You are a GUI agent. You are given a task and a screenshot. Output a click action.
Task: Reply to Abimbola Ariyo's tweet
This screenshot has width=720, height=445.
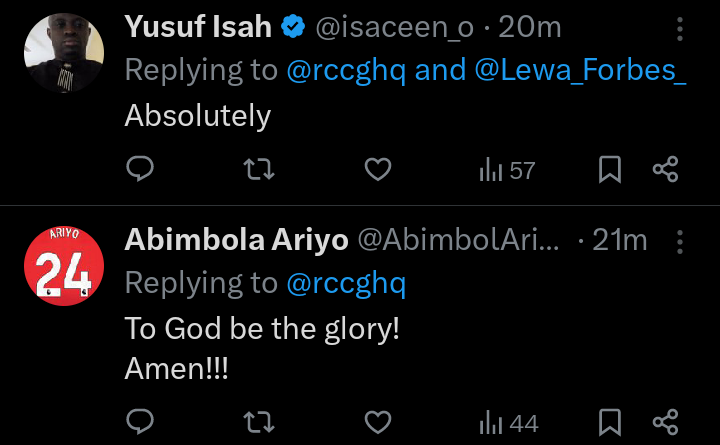[x=140, y=421]
